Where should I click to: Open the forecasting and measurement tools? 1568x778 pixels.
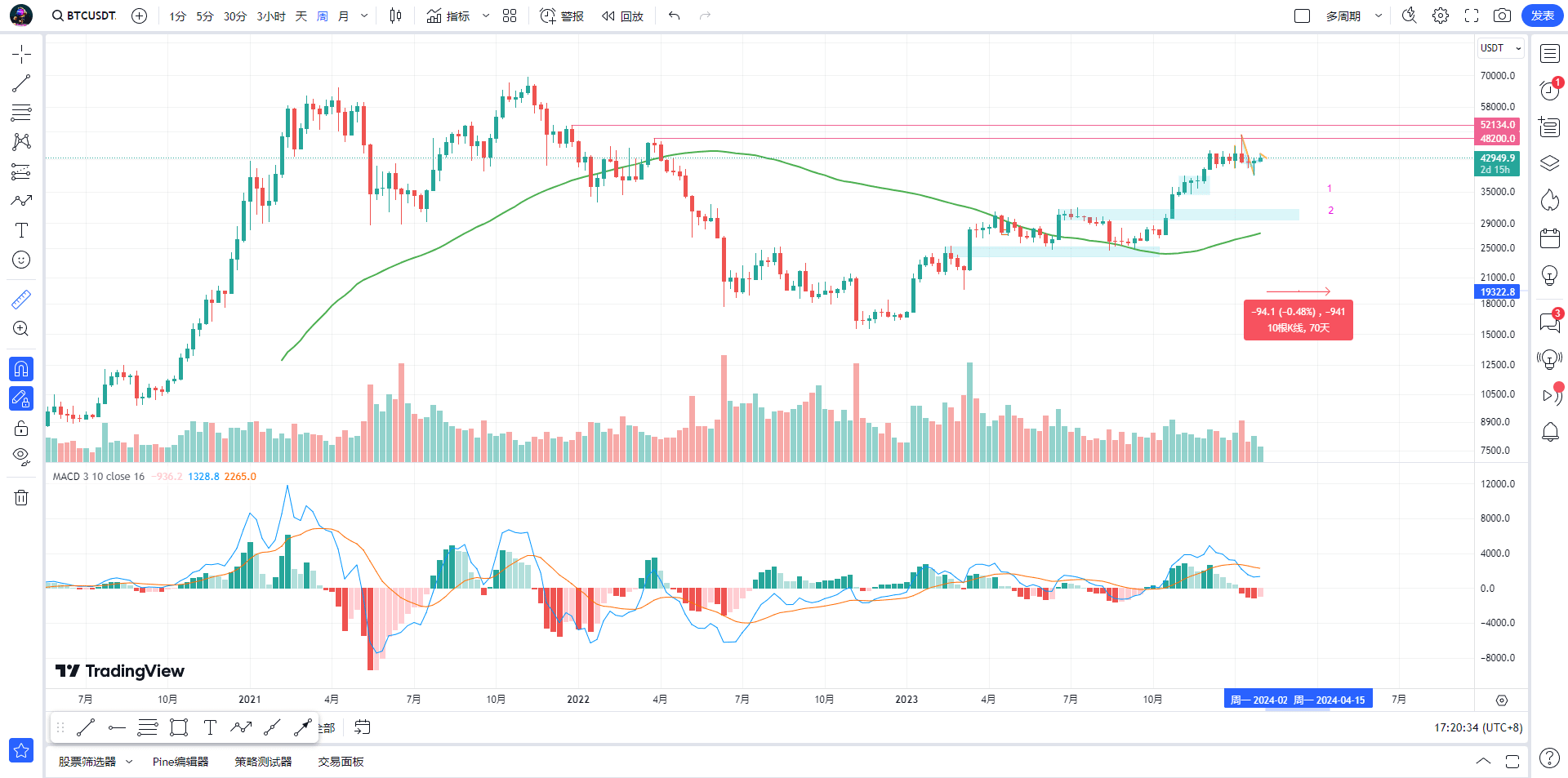click(21, 171)
